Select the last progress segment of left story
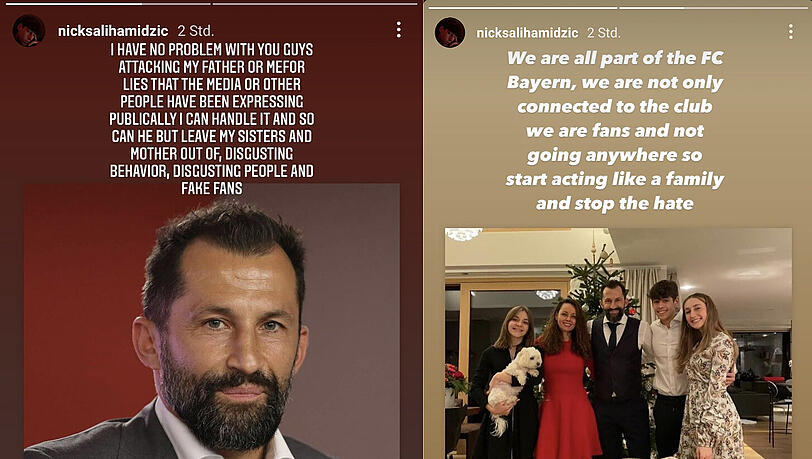Screen dimensions: 812x459 [x=315, y=4]
